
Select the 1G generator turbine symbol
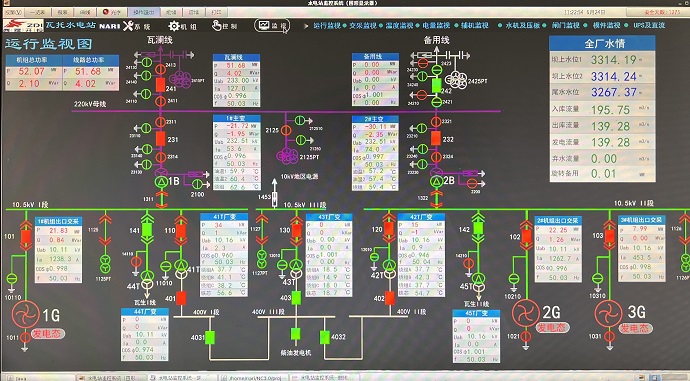(x=25, y=314)
